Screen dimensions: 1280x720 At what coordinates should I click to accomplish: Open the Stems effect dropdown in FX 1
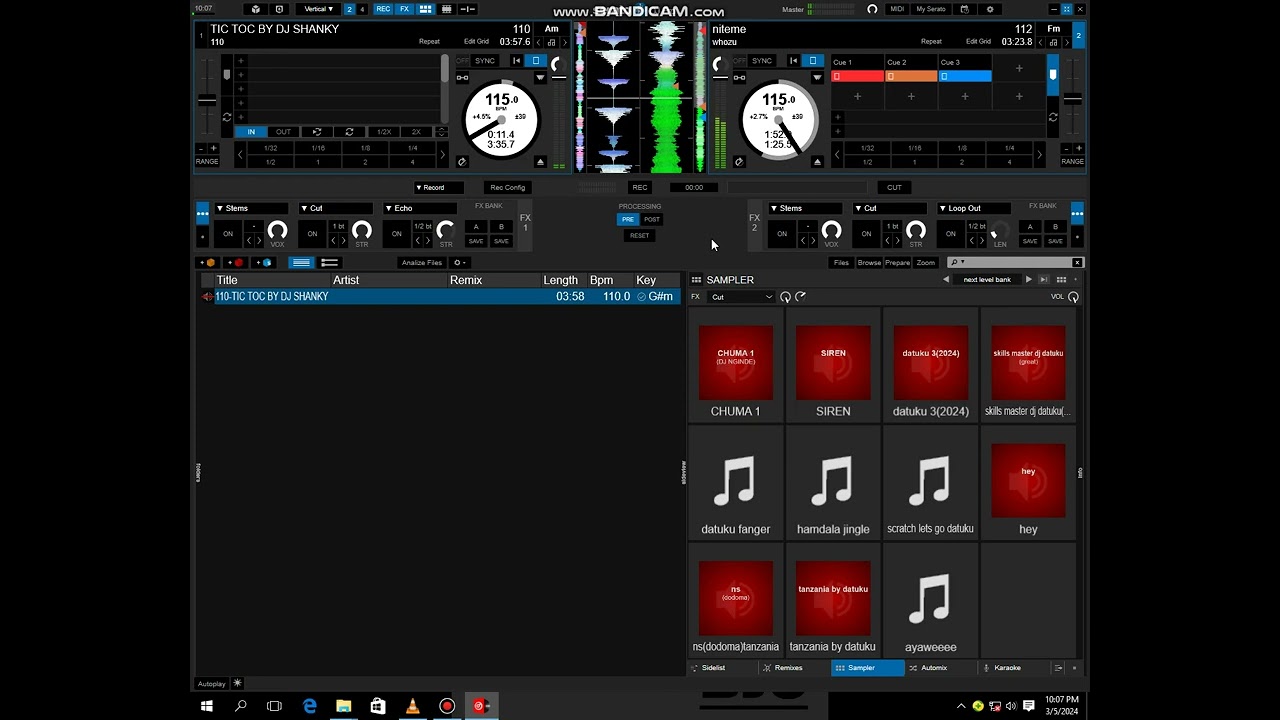pyautogui.click(x=252, y=209)
